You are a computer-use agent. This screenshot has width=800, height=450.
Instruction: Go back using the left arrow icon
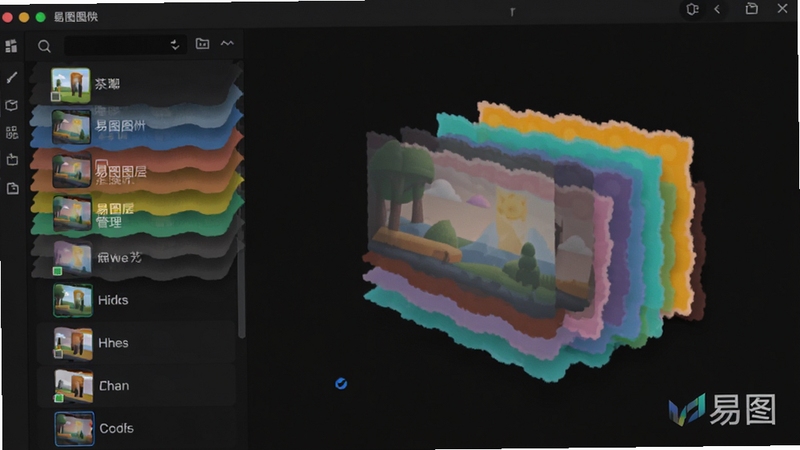coord(717,9)
